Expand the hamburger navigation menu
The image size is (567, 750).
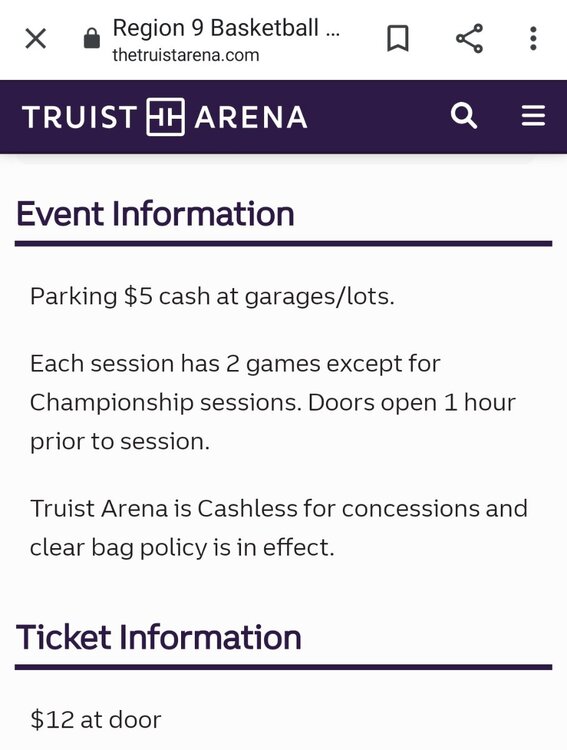click(x=534, y=116)
